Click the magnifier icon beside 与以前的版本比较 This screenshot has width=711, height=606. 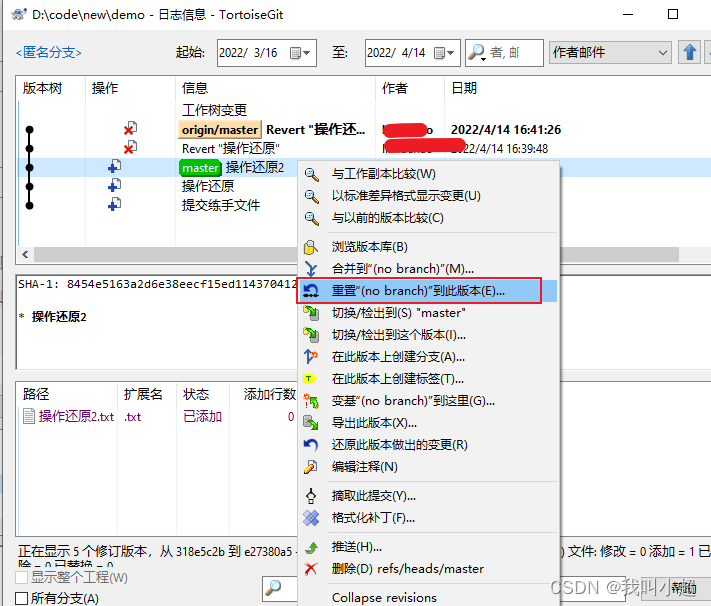click(312, 218)
